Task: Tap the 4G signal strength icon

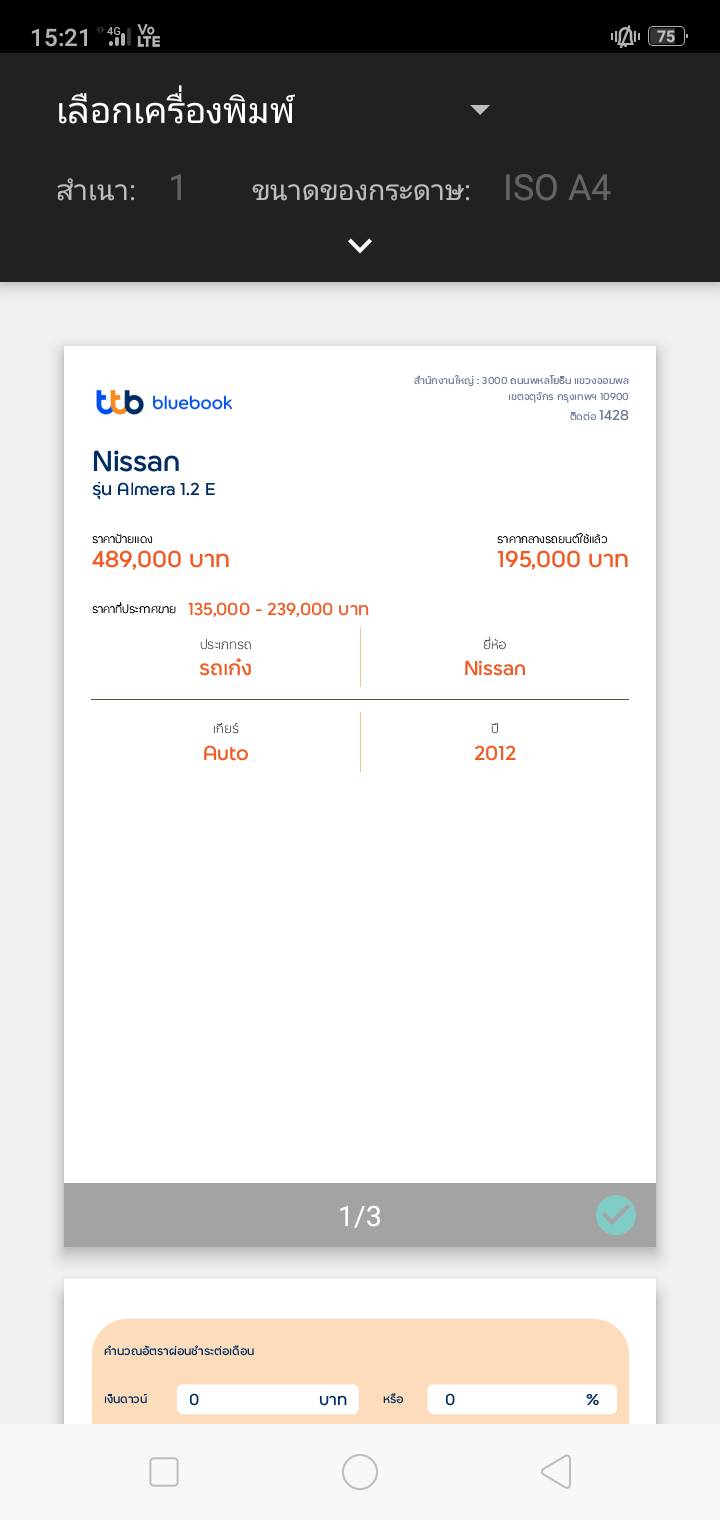Action: (118, 37)
